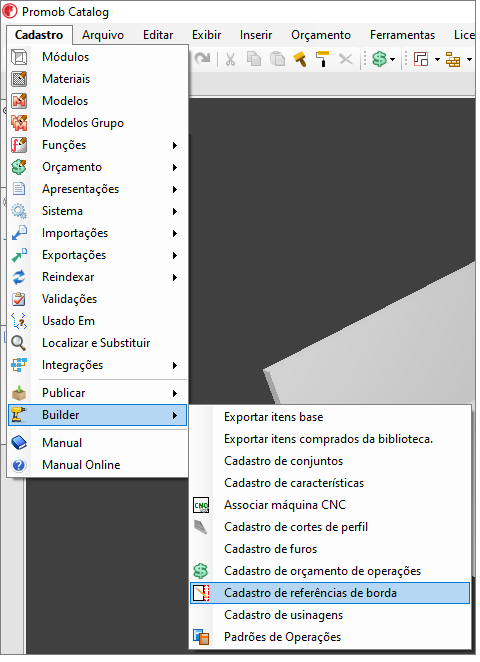The width and height of the screenshot is (480, 662).
Task: Click the Associar máquina CNC icon
Action: tap(201, 505)
